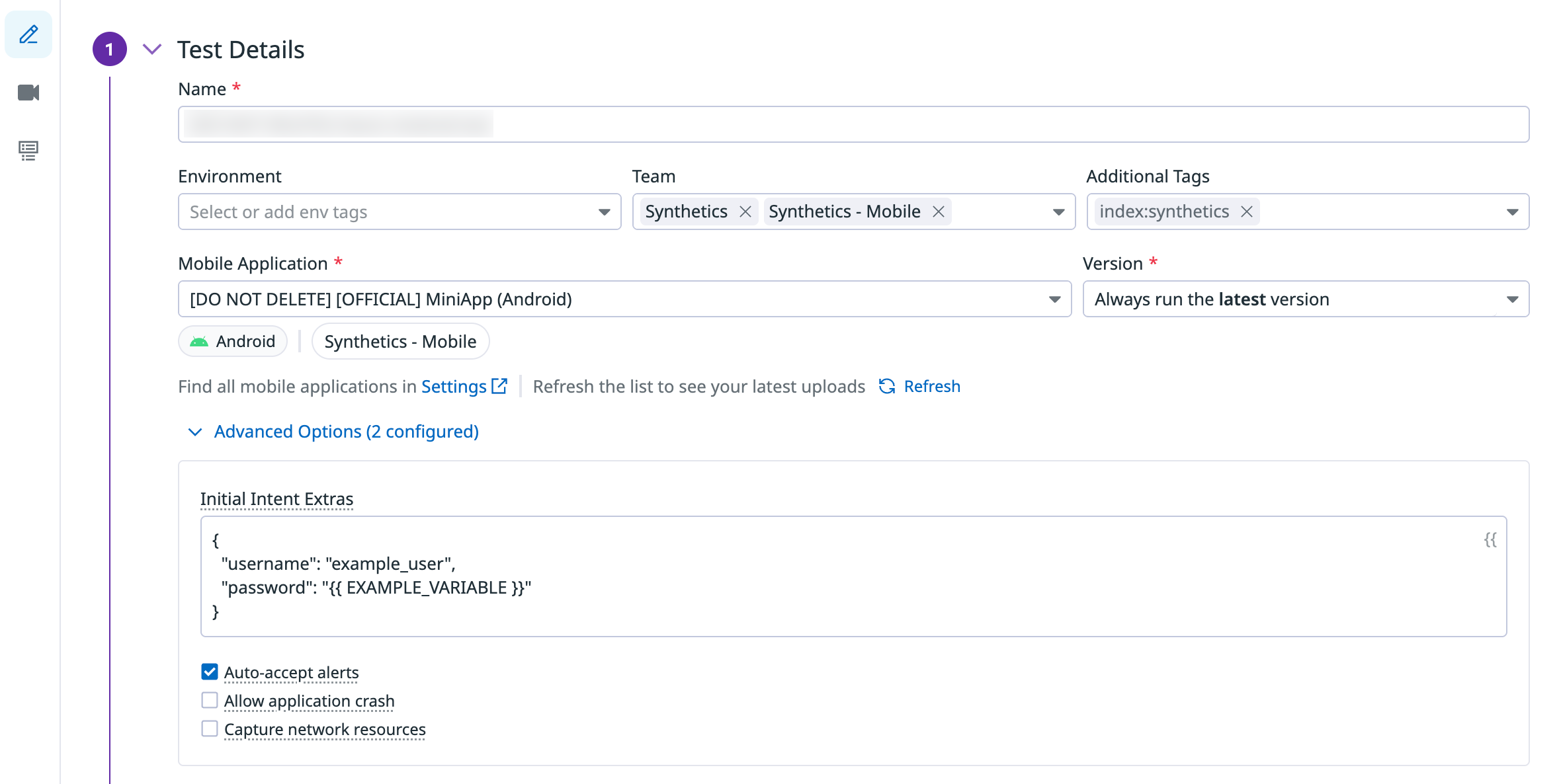Click the Refresh icon

pos(887,386)
